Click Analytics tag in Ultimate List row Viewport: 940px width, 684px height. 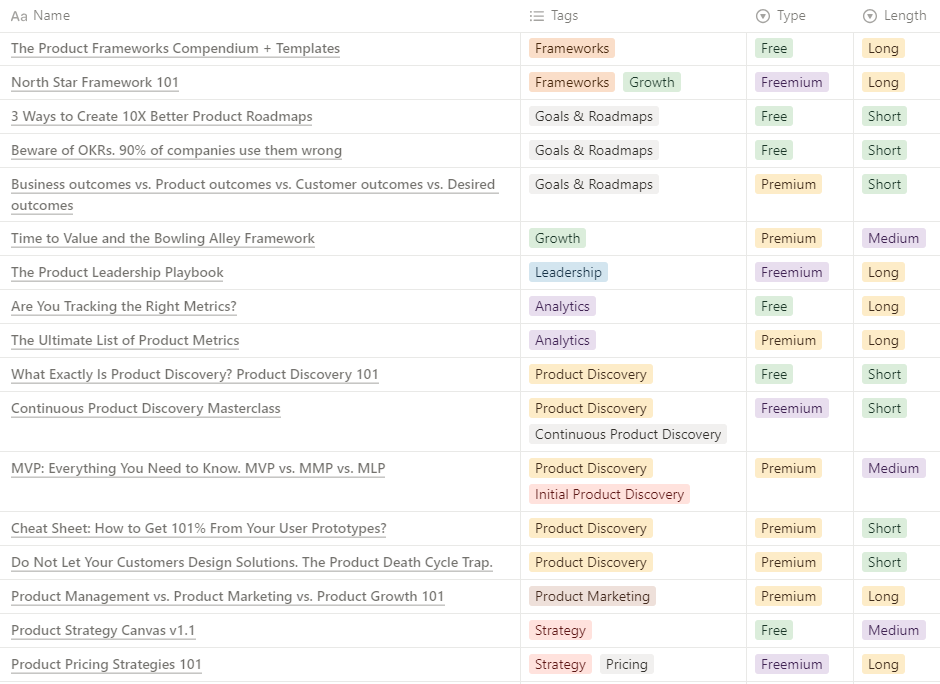pos(562,341)
